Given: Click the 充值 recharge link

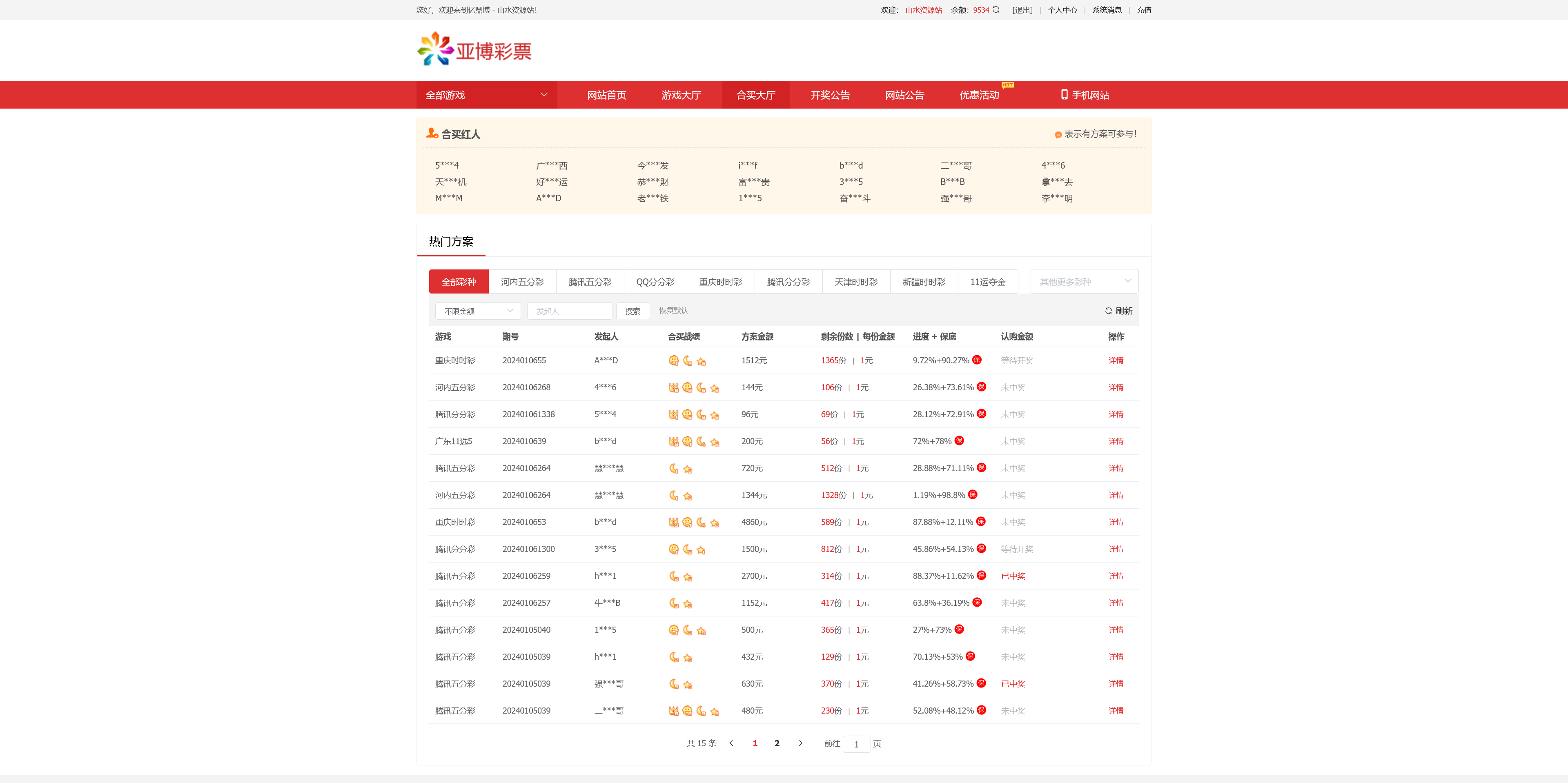Looking at the screenshot, I should (x=1144, y=10).
